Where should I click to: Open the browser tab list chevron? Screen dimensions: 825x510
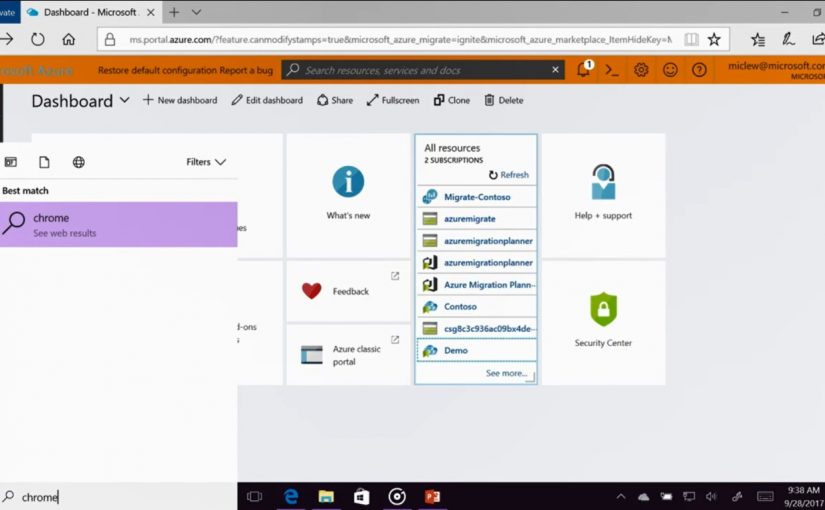(x=196, y=12)
